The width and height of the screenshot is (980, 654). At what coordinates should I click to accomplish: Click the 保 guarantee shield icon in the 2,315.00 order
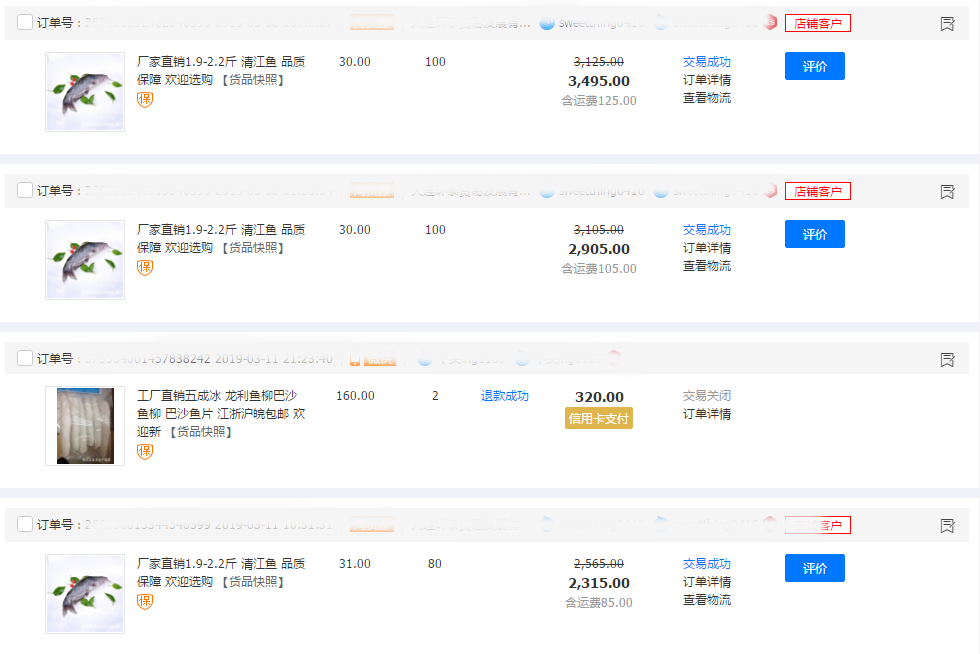pyautogui.click(x=145, y=602)
